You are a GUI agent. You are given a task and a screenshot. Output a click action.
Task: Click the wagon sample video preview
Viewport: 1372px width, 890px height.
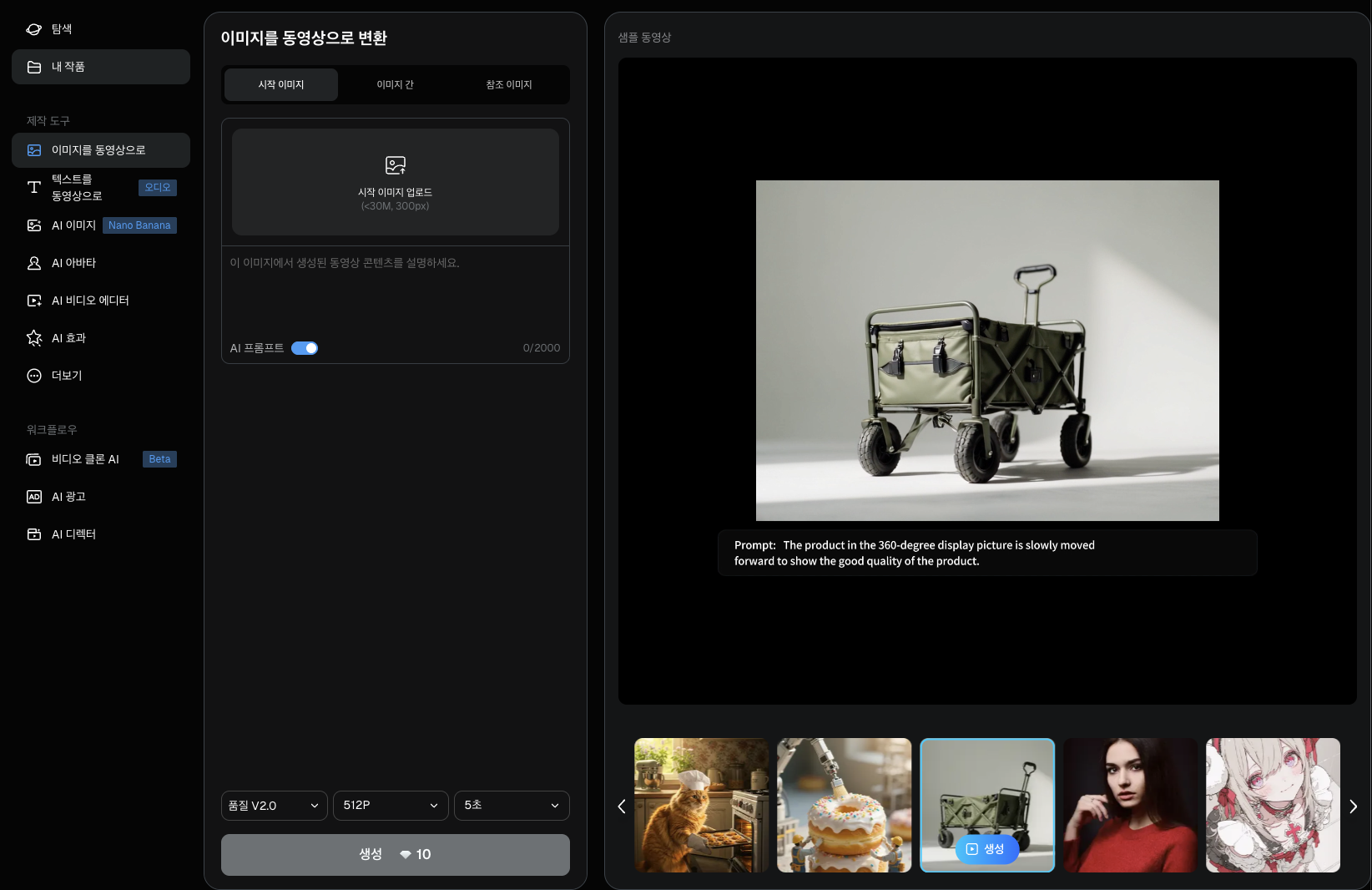[x=987, y=351]
